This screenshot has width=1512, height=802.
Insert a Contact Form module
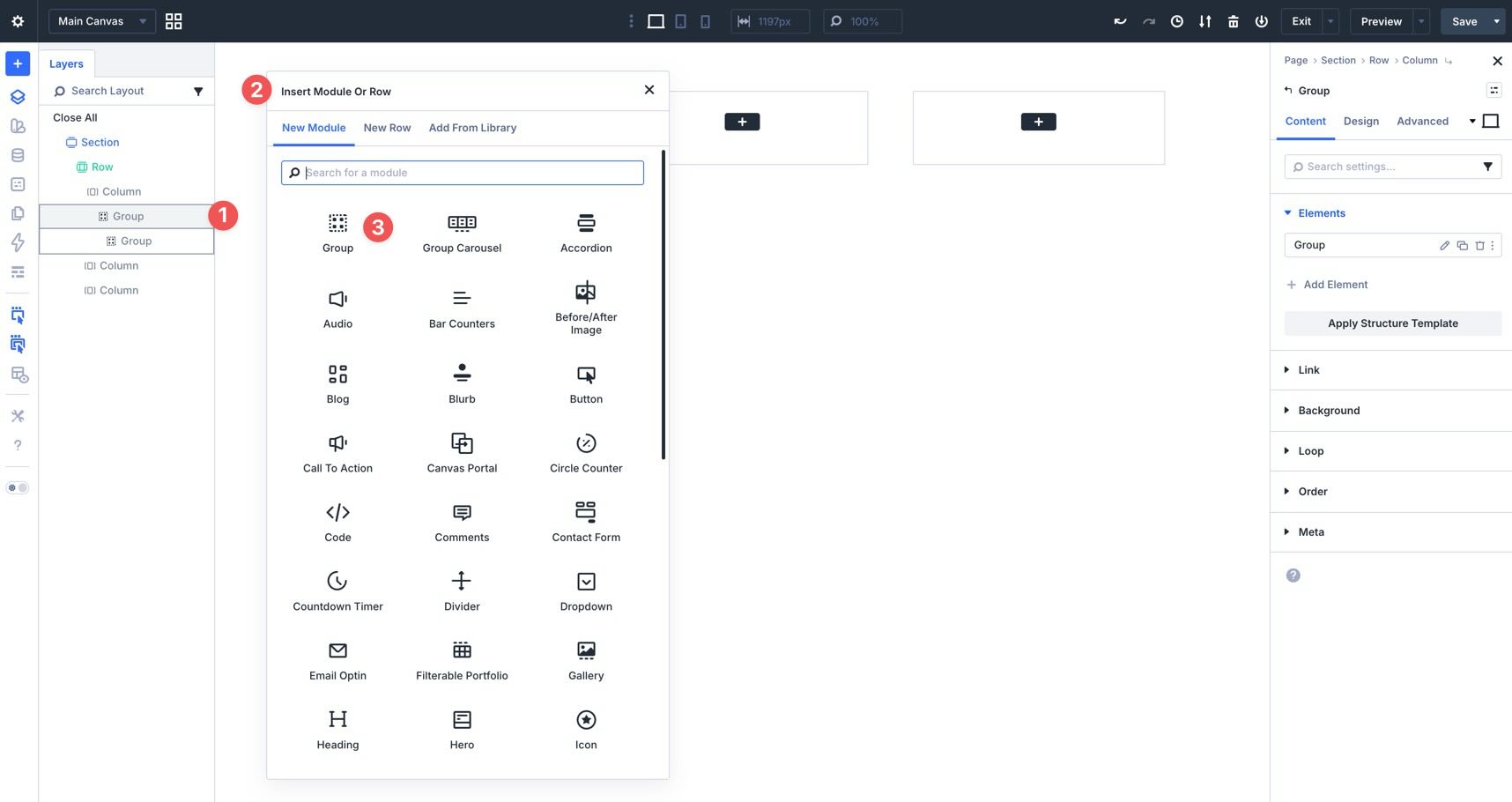pos(585,521)
